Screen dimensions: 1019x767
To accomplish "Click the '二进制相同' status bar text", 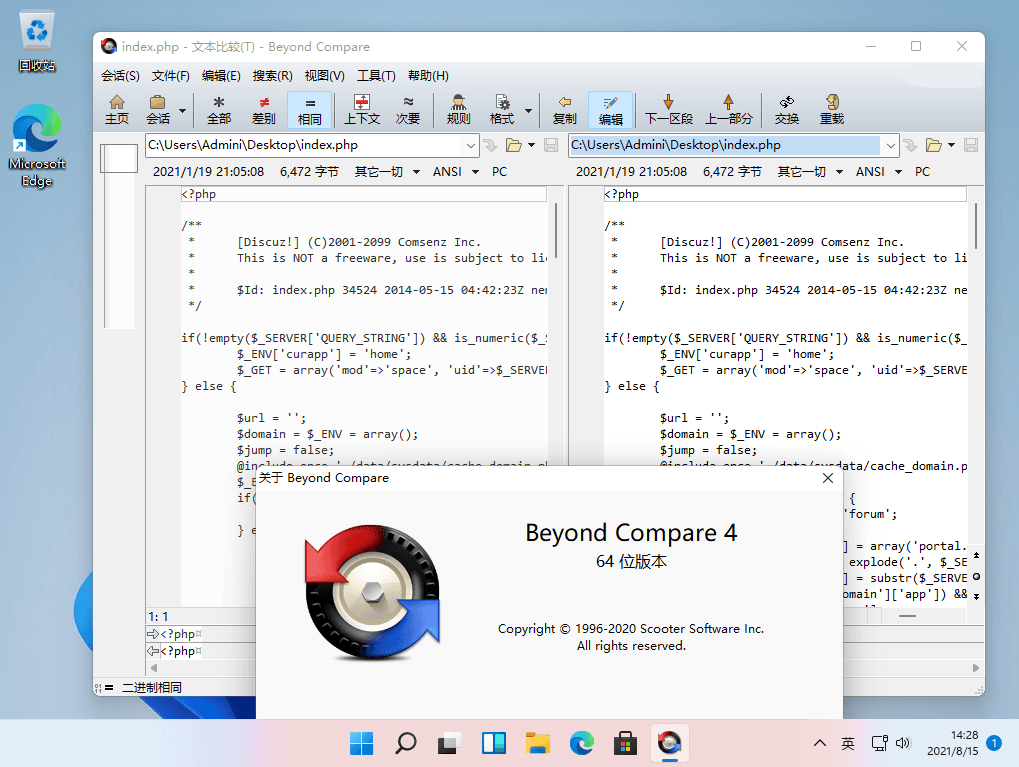I will pos(151,687).
